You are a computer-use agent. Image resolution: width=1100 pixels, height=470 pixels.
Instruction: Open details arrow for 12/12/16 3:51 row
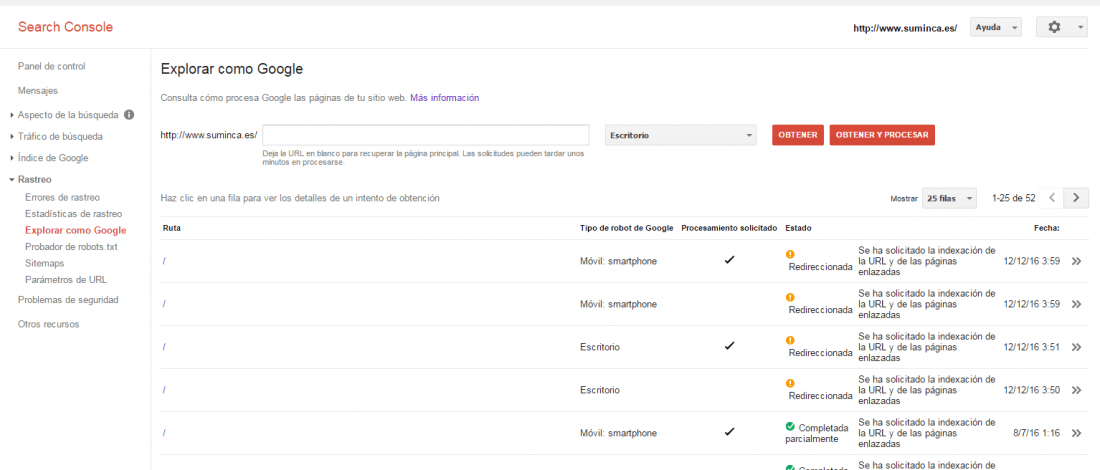pos(1077,347)
